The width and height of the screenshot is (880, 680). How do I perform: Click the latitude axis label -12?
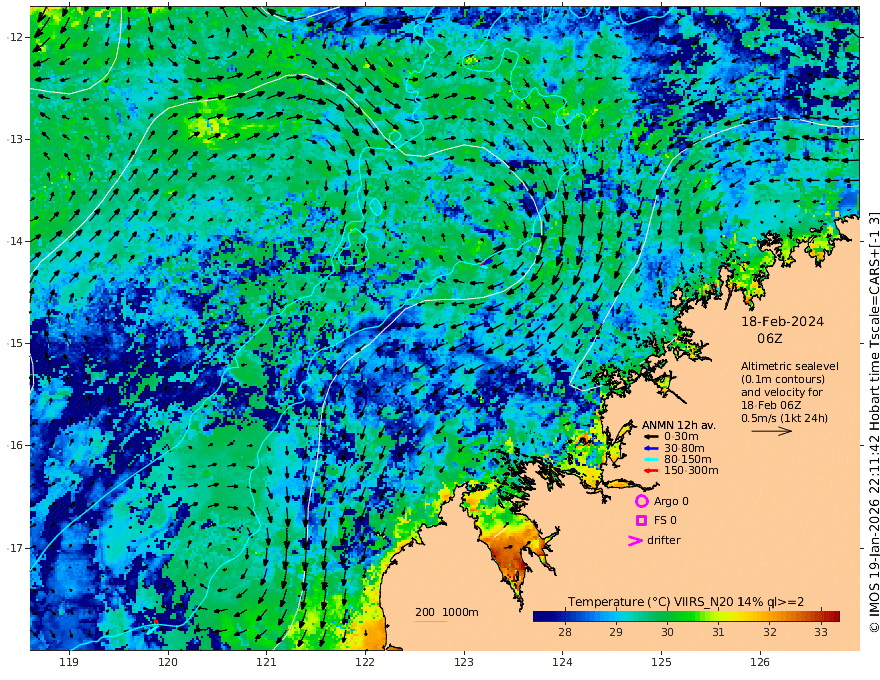pyautogui.click(x=15, y=37)
